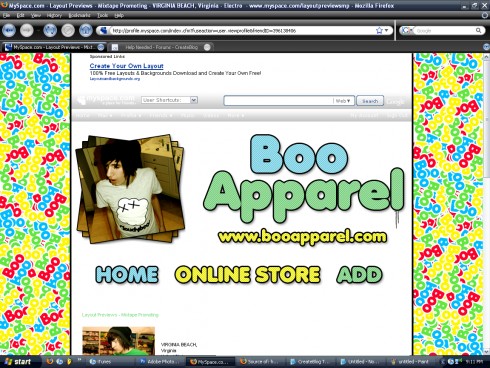
Task: Bookmark this page with the star icon
Action: (x=379, y=30)
